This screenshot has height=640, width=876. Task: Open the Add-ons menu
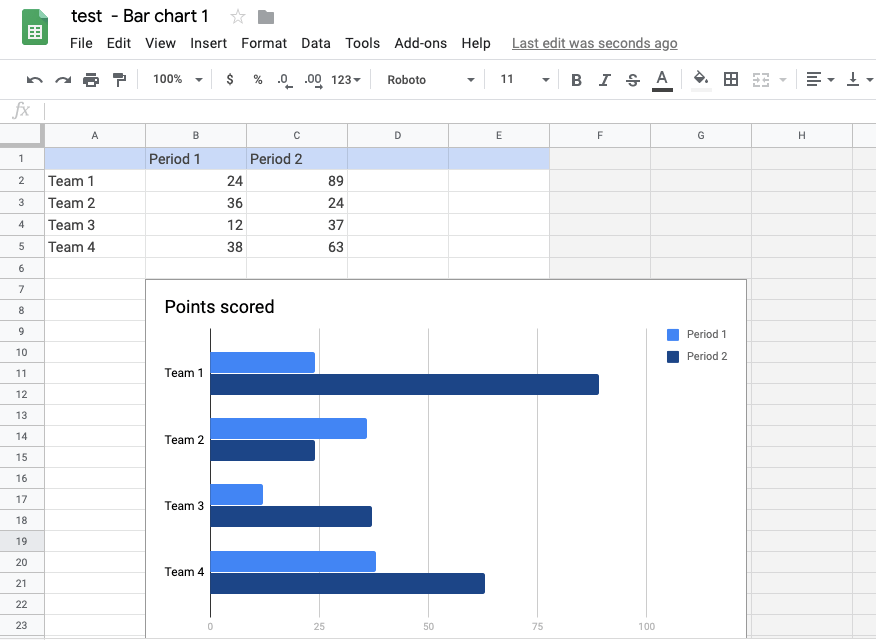pyautogui.click(x=420, y=43)
